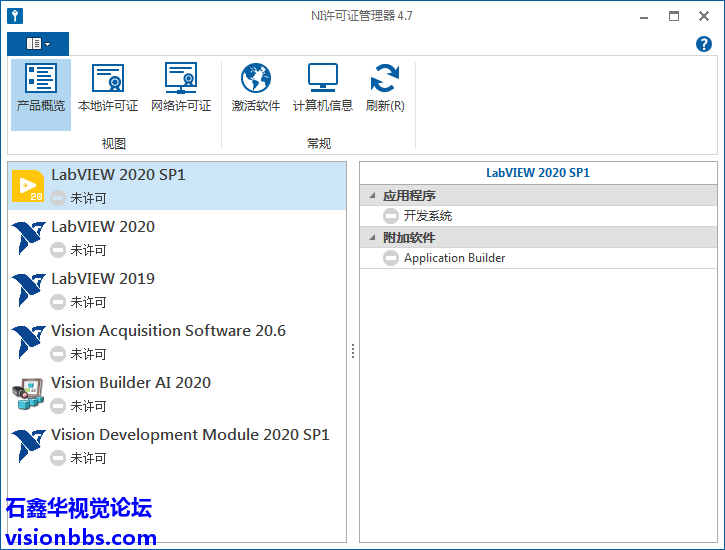The height and width of the screenshot is (550, 725).
Task: Collapse the 应用程序 section
Action: [373, 196]
